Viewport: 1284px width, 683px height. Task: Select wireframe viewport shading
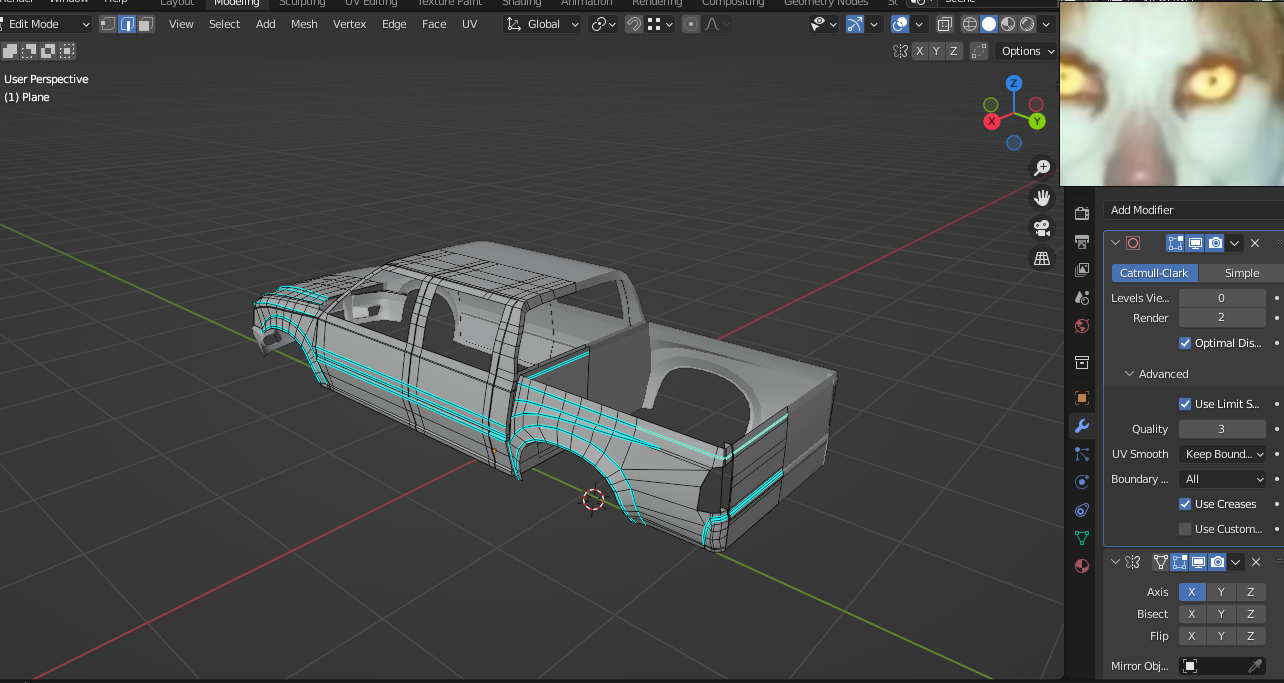pyautogui.click(x=969, y=24)
